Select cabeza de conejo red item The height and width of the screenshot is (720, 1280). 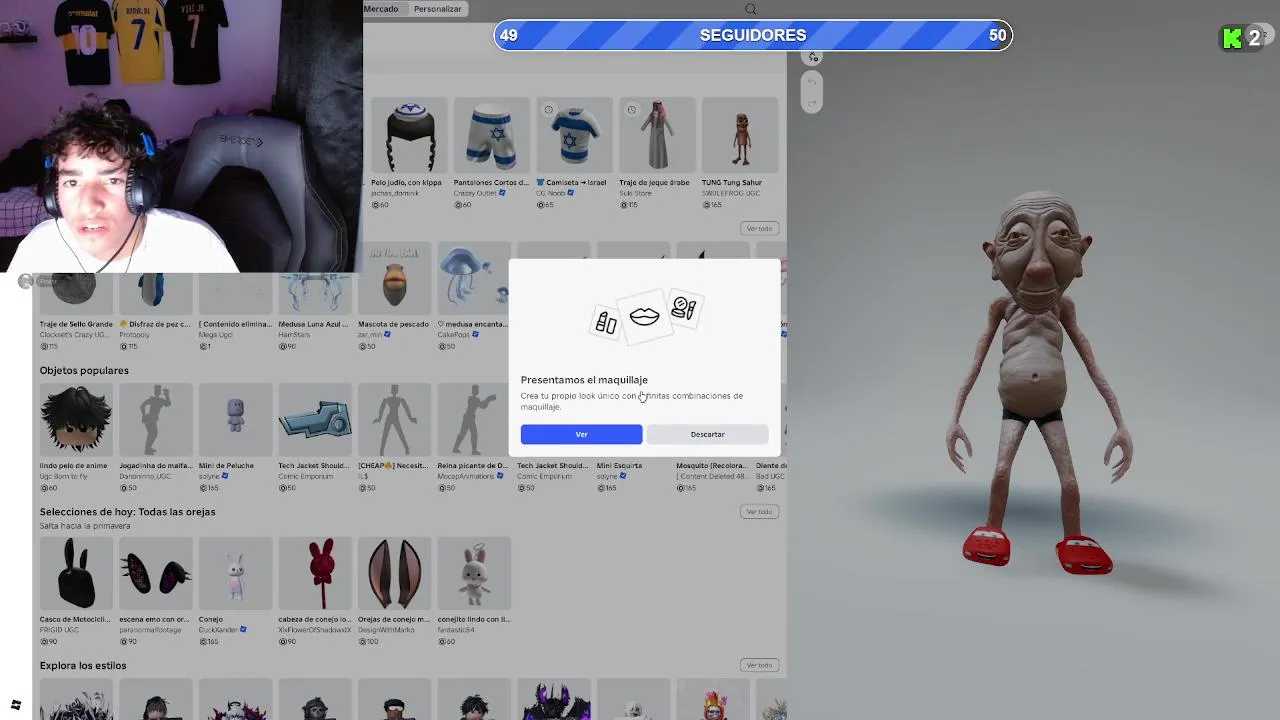[x=315, y=573]
